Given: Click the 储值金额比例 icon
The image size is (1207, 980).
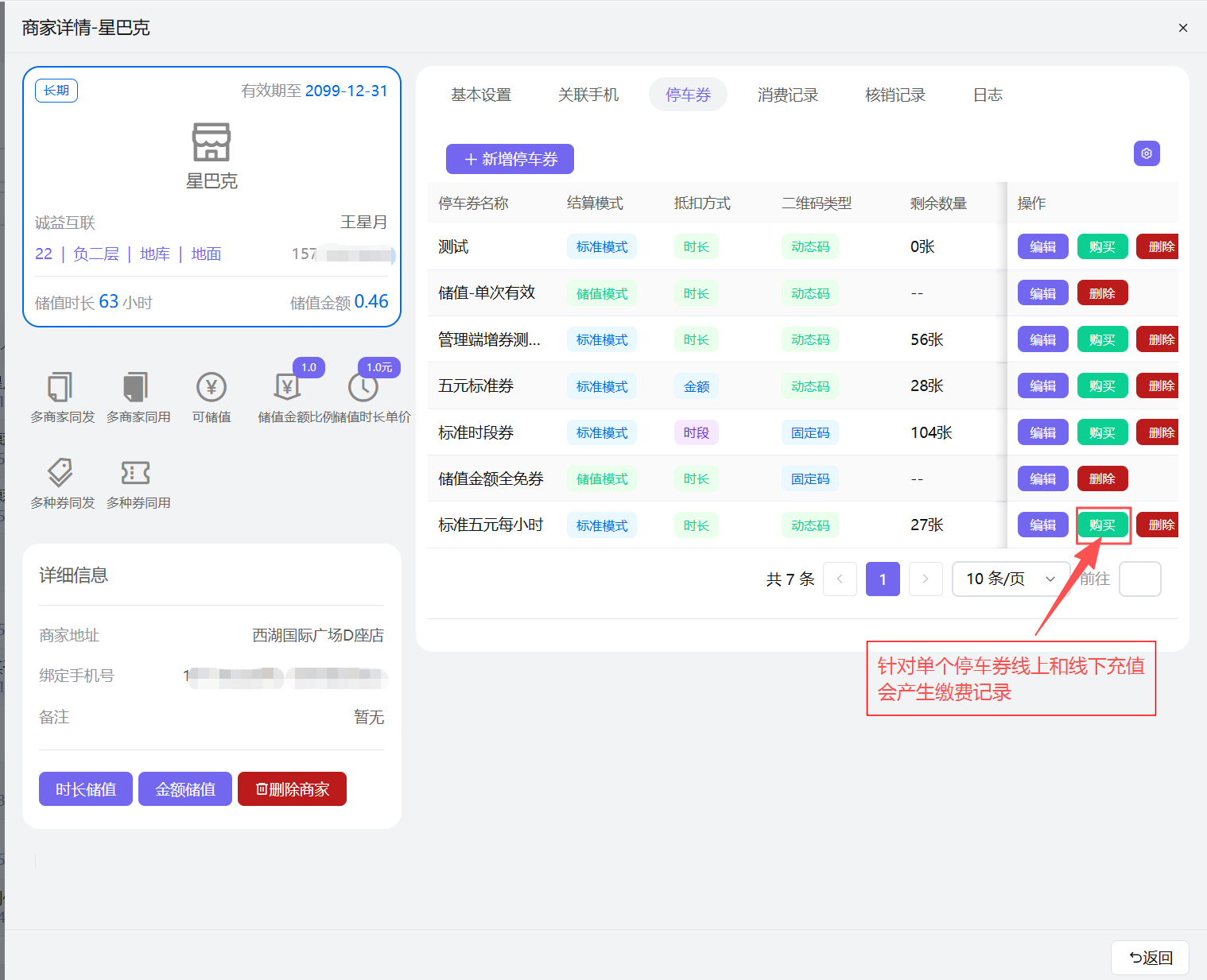Looking at the screenshot, I should (287, 388).
